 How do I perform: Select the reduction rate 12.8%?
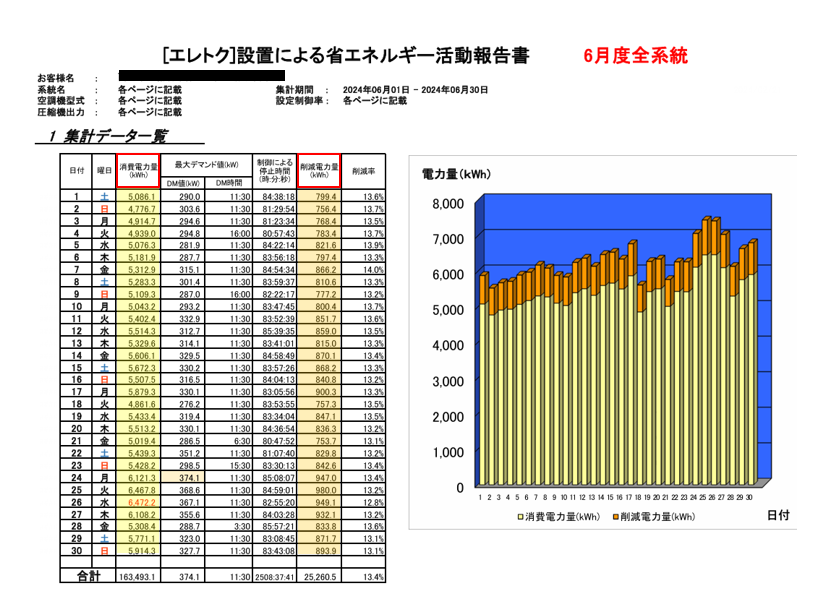point(374,503)
